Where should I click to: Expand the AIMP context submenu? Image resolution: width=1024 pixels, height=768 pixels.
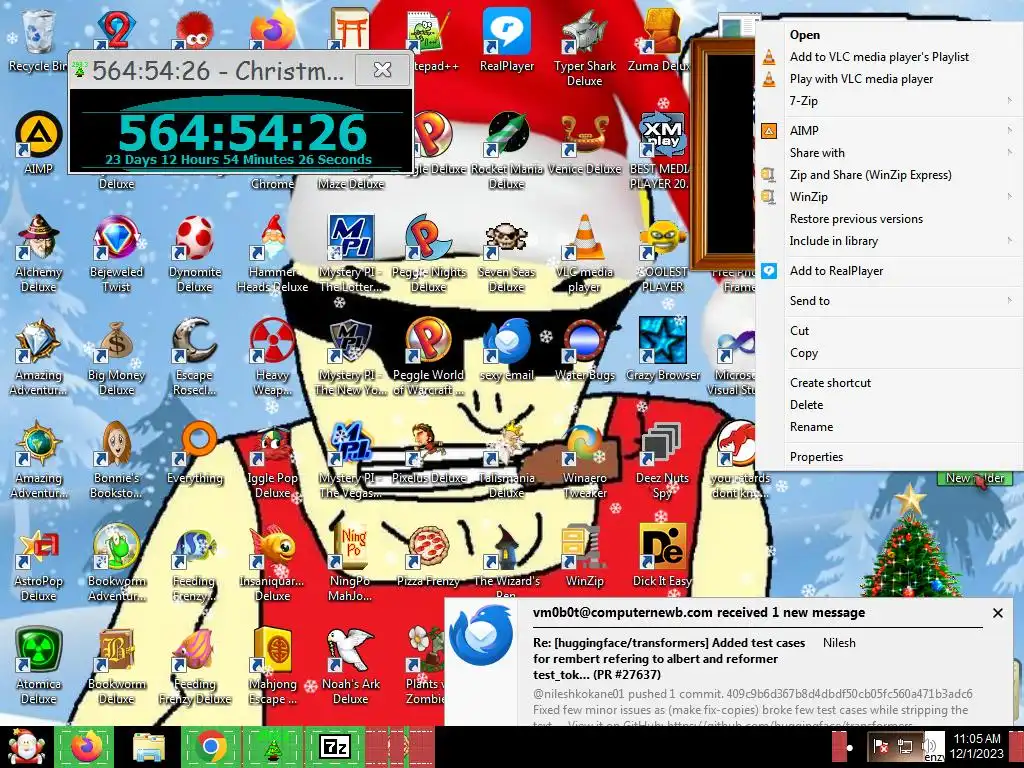click(x=889, y=131)
